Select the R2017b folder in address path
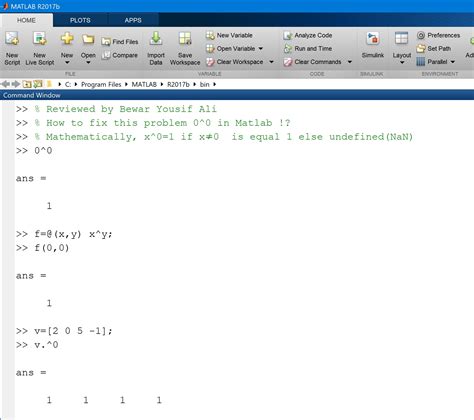The height and width of the screenshot is (420, 474). click(178, 85)
